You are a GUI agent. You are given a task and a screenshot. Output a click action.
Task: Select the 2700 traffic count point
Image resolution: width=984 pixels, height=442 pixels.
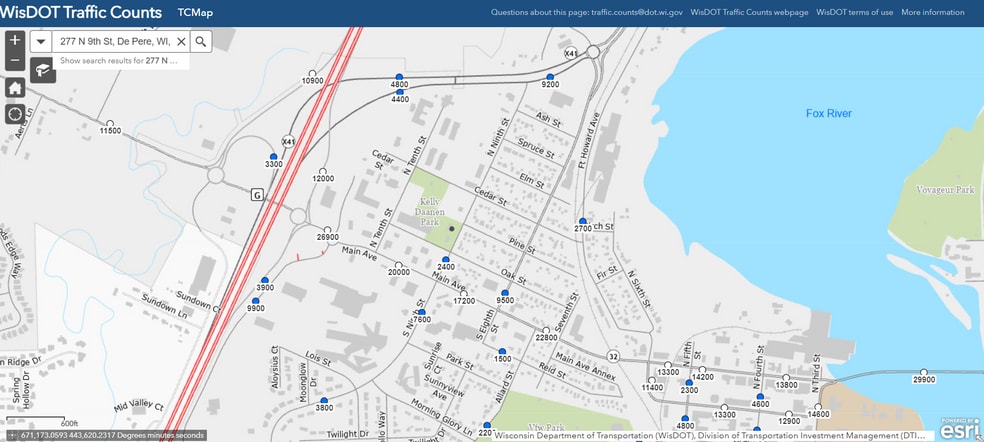(582, 221)
